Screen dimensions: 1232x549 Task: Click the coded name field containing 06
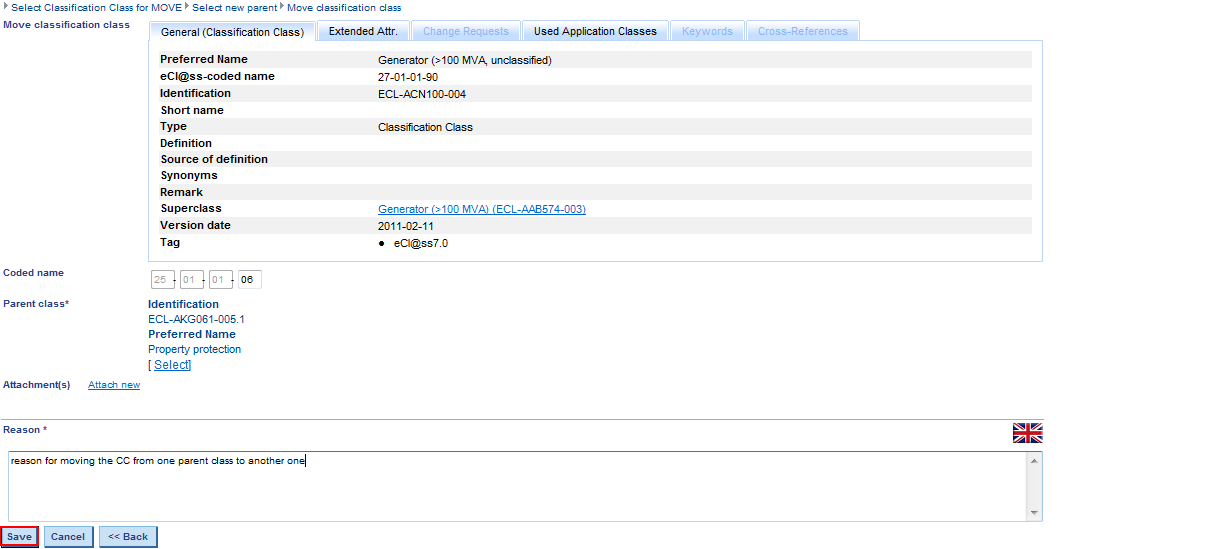tap(248, 280)
